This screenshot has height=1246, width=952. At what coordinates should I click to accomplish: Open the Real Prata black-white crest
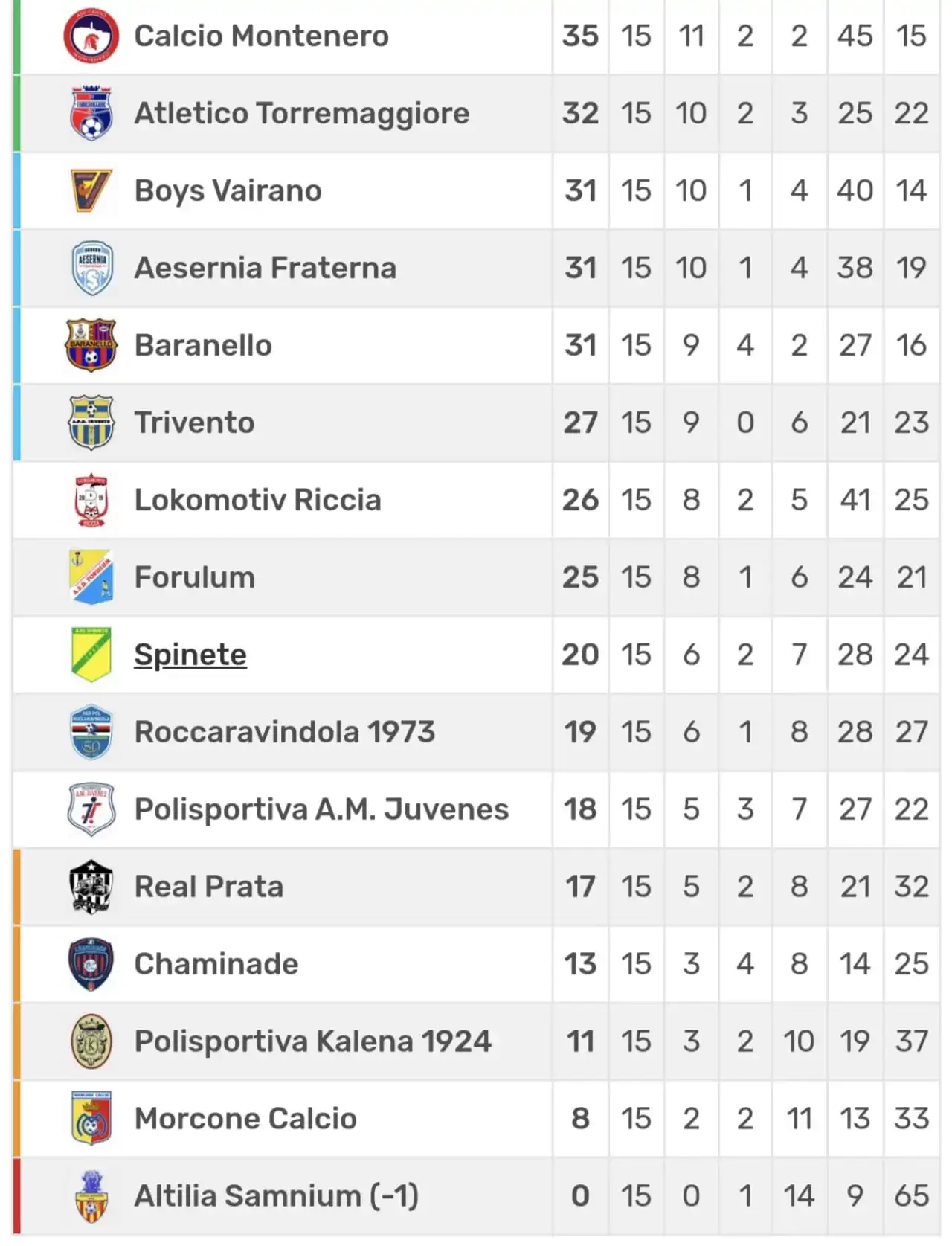tap(91, 887)
